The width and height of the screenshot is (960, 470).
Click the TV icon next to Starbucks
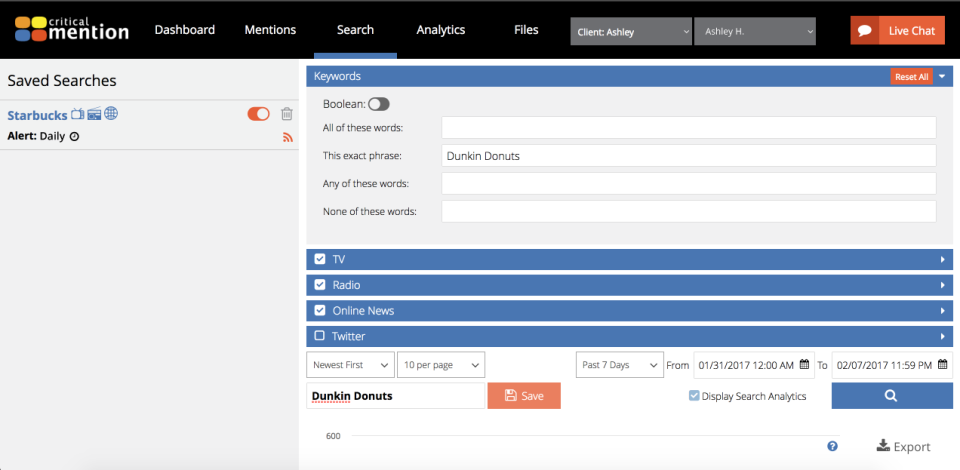78,114
